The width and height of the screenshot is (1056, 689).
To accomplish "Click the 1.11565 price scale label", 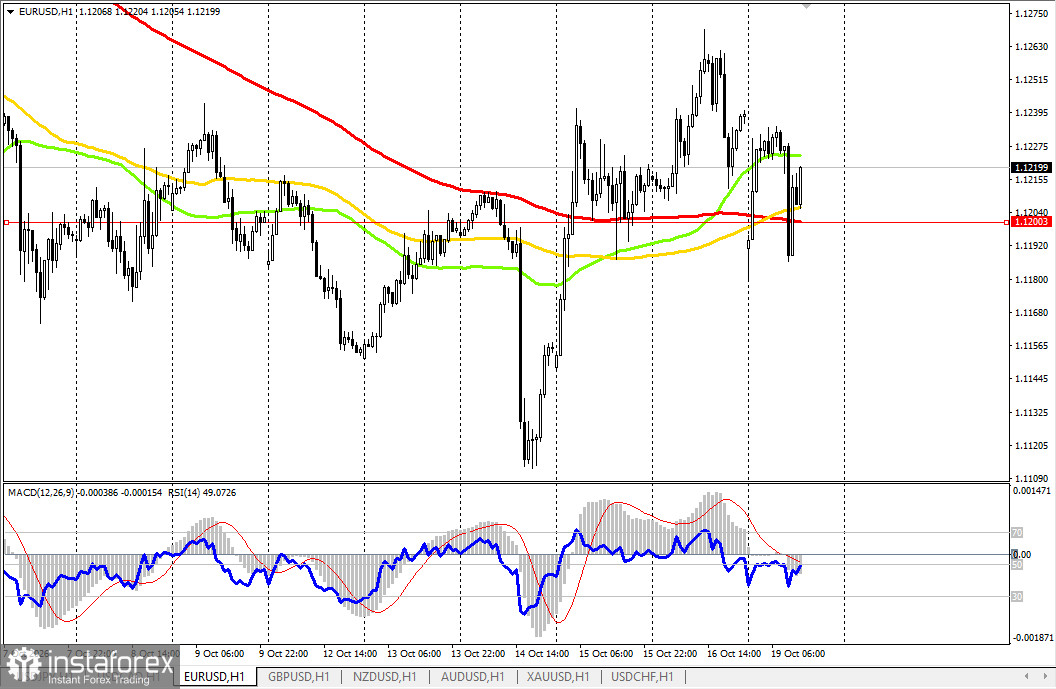I will pyautogui.click(x=1031, y=346).
